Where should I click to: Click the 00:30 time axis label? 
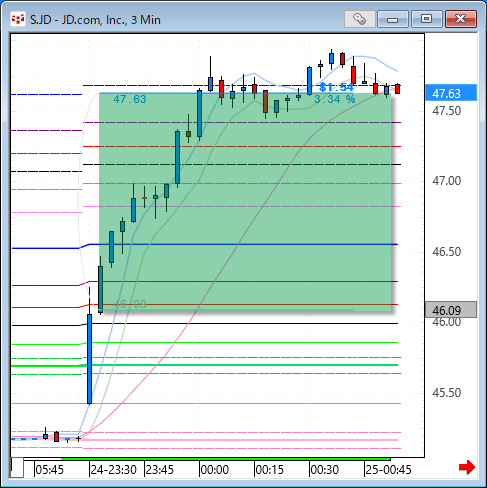click(325, 470)
